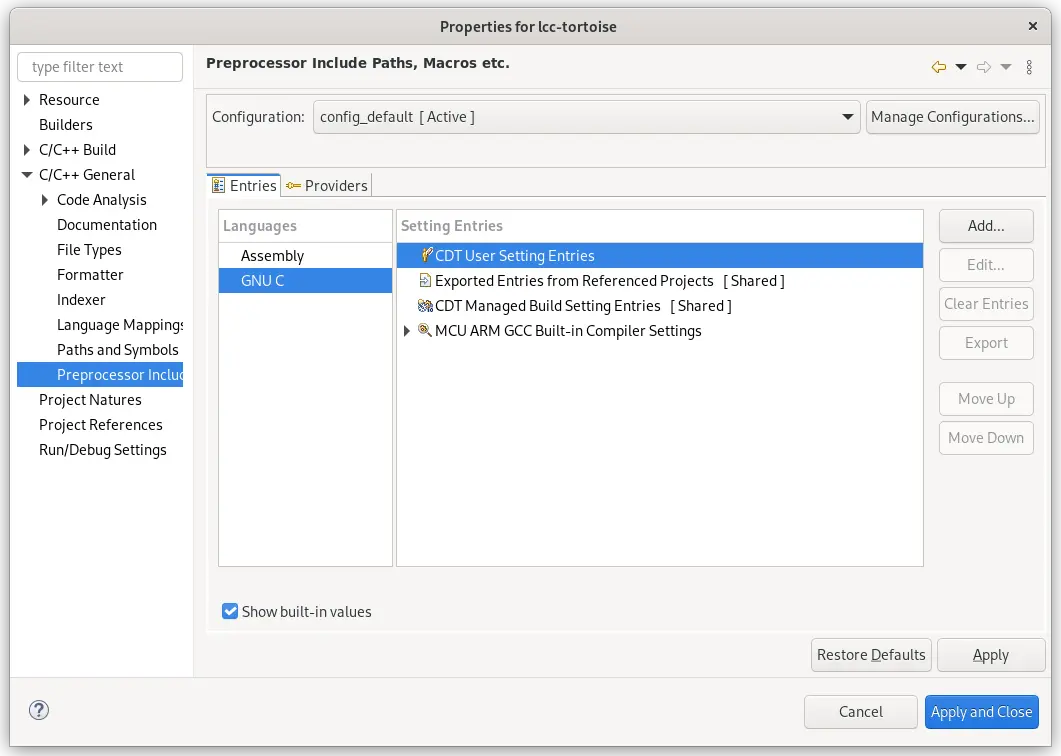This screenshot has width=1061, height=756.
Task: Open the help question mark icon
Action: pos(38,710)
